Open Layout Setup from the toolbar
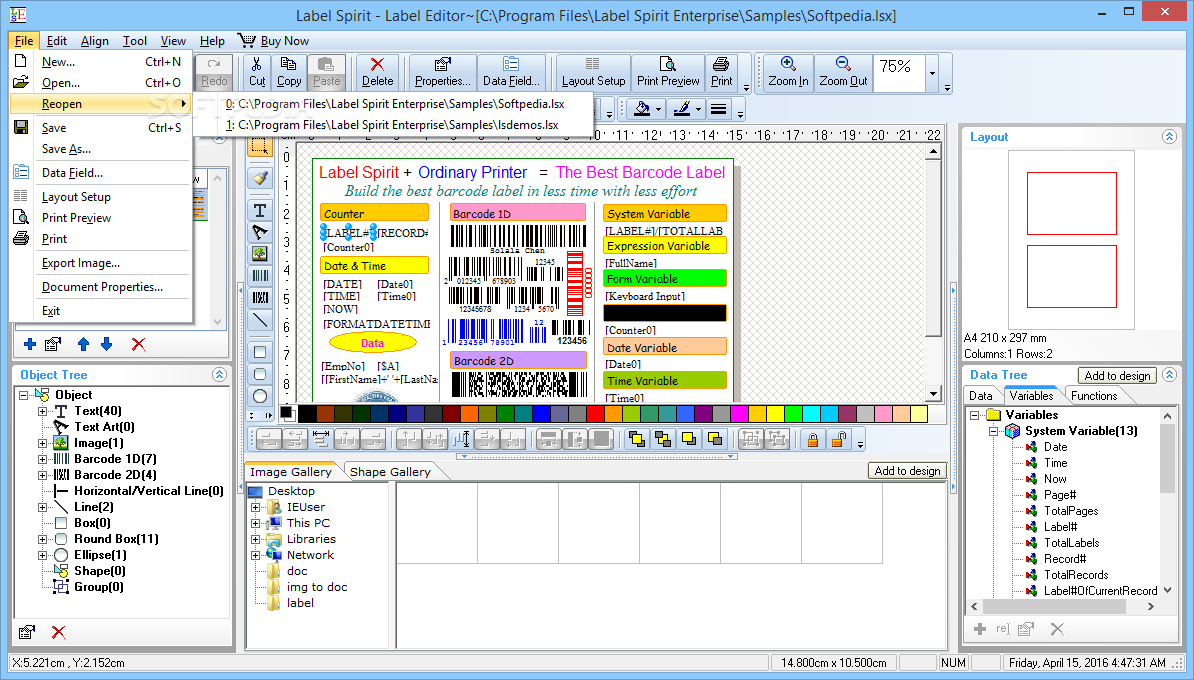The height and width of the screenshot is (680, 1194). (593, 72)
